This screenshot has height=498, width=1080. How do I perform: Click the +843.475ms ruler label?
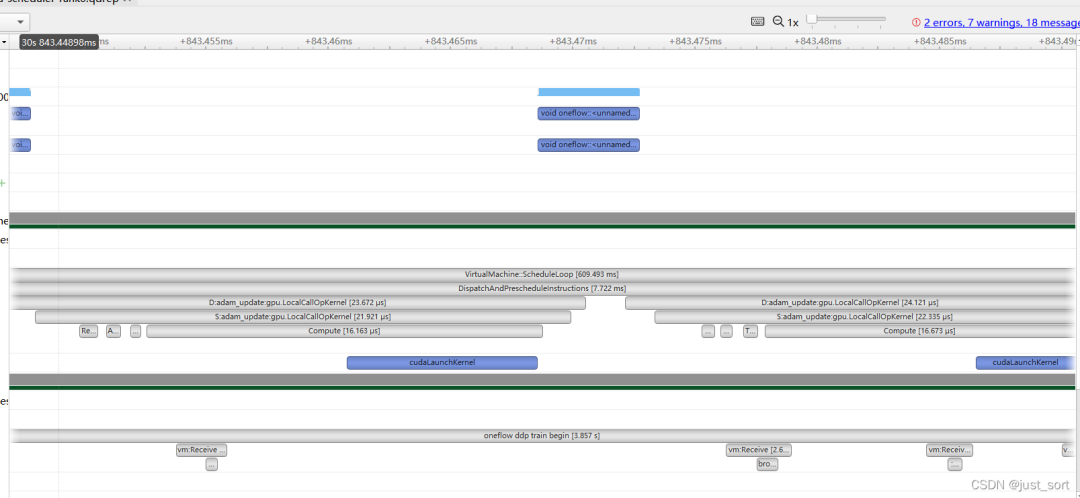[696, 41]
